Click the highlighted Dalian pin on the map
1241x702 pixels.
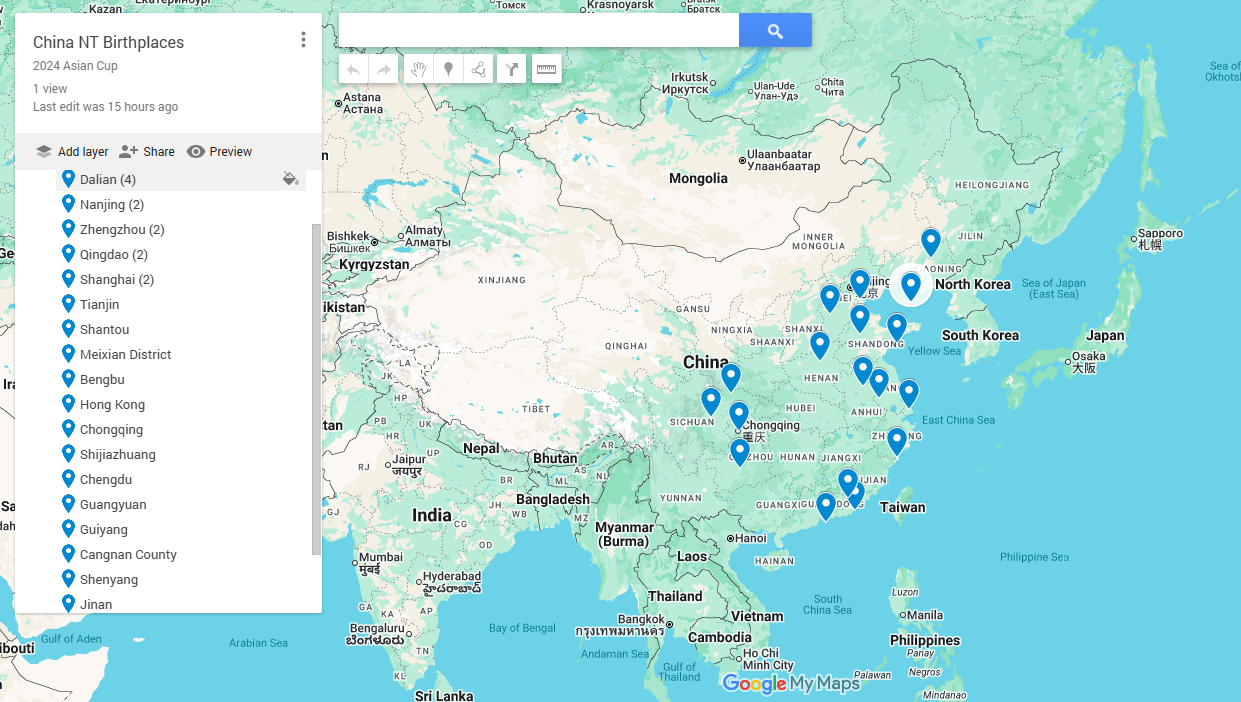tap(911, 287)
